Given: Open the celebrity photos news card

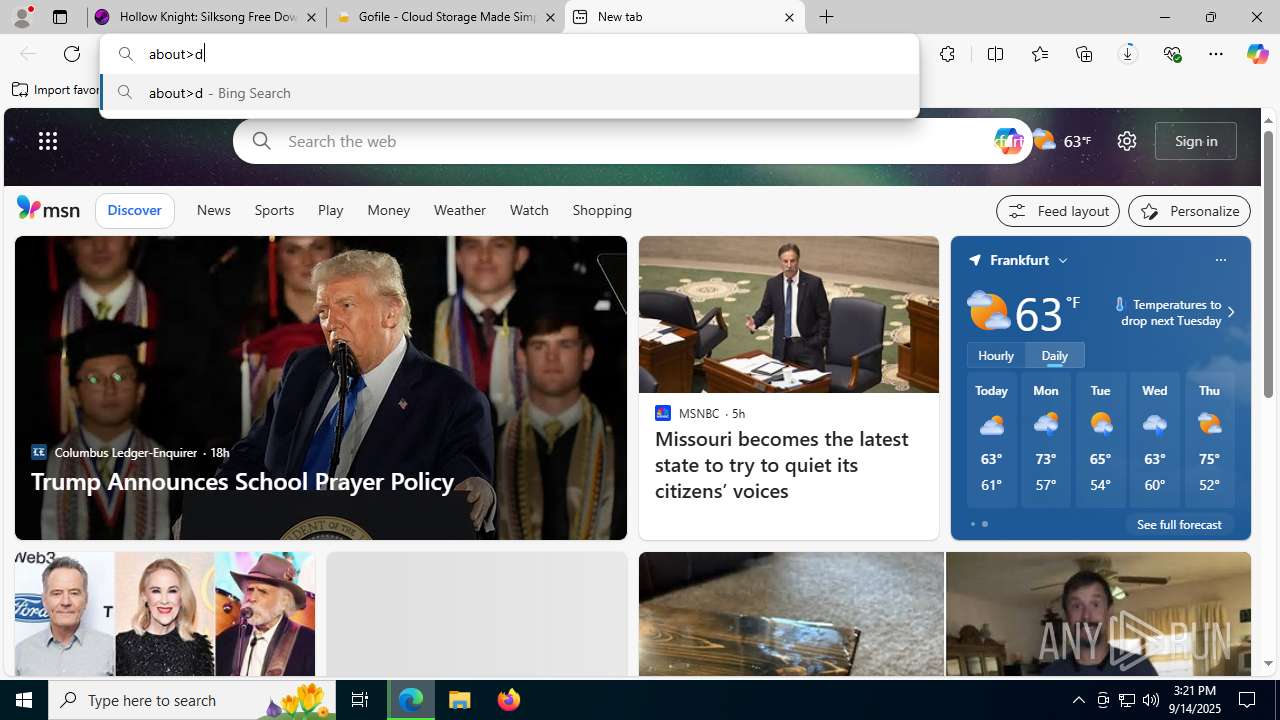Looking at the screenshot, I should 164,614.
